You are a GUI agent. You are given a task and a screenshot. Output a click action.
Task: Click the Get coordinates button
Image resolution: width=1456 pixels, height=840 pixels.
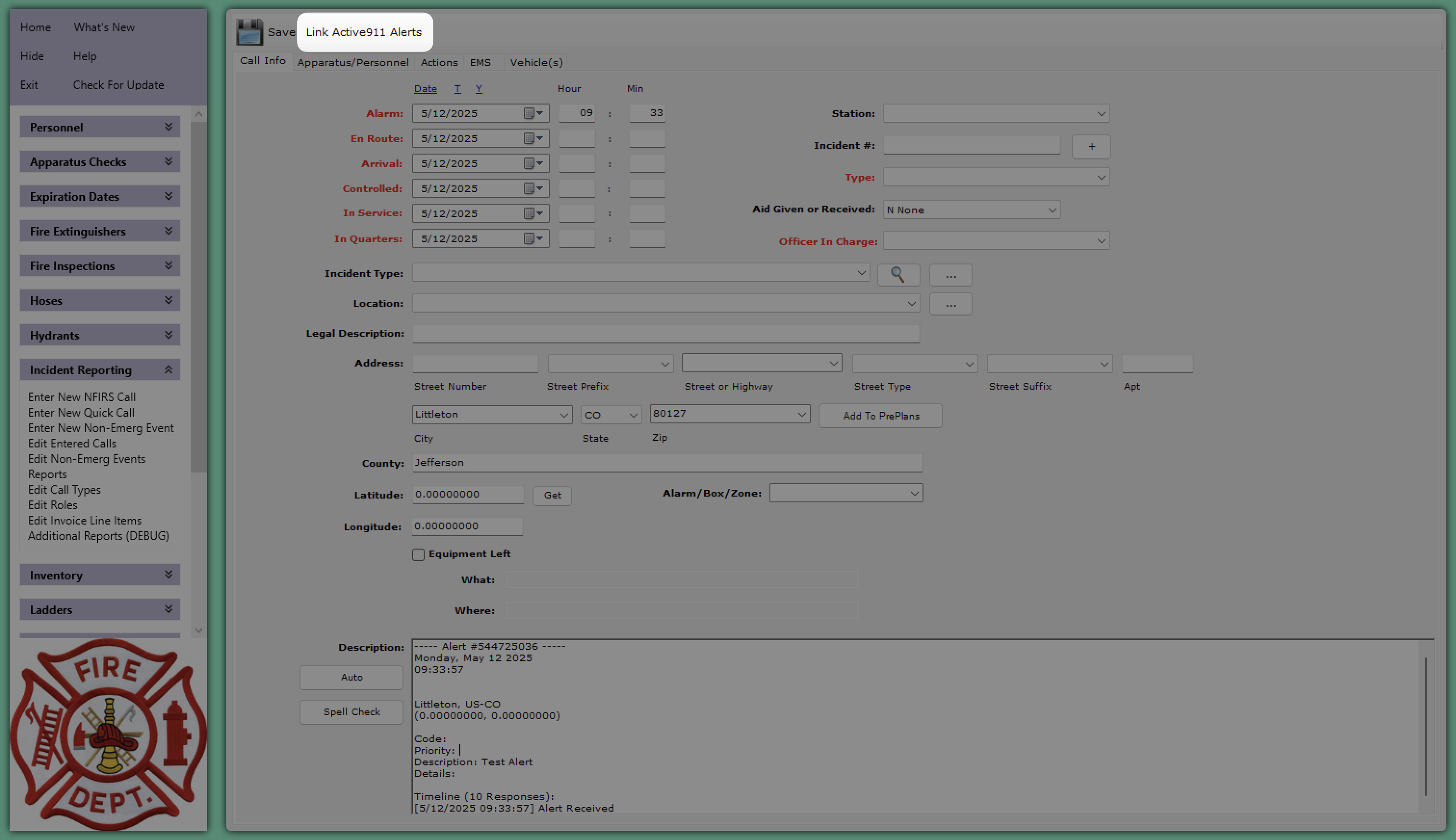pos(552,495)
